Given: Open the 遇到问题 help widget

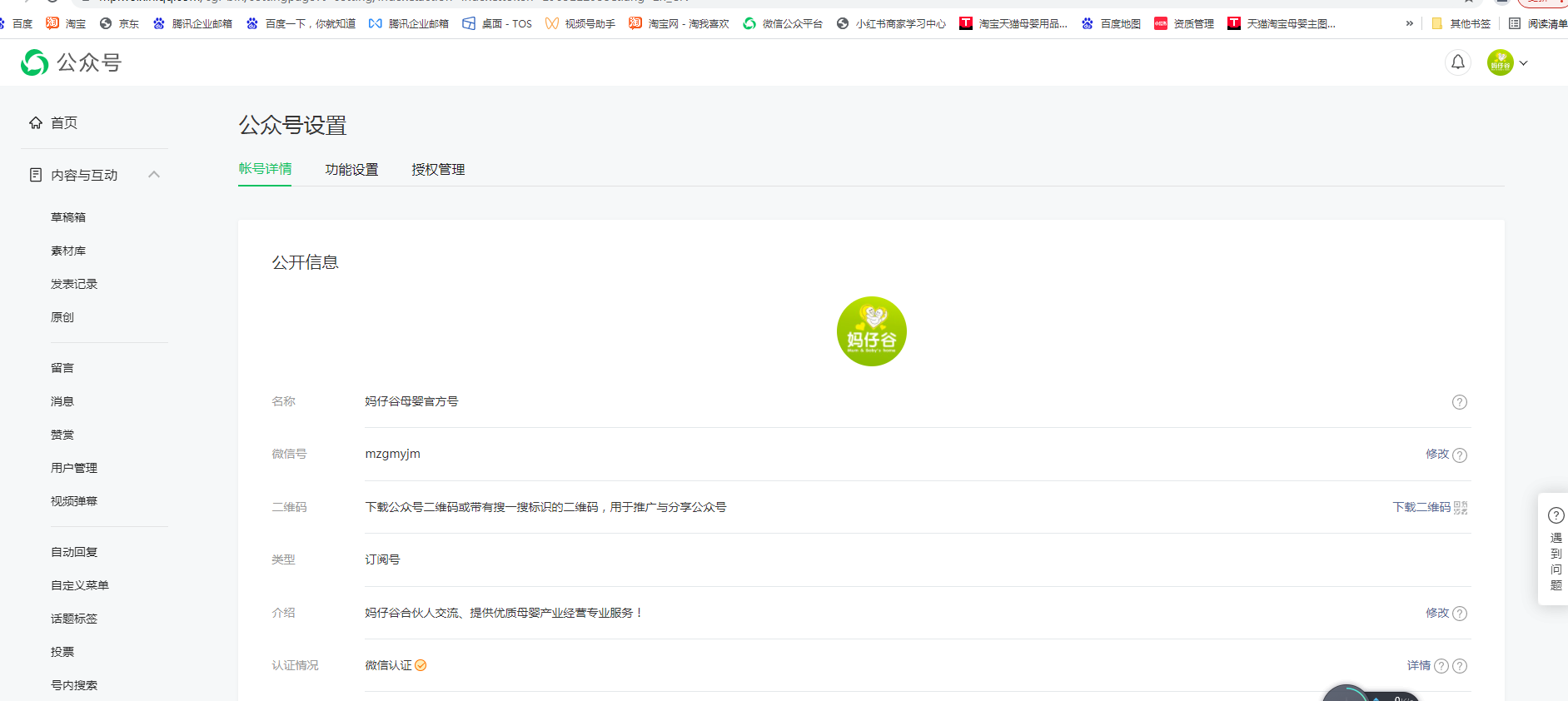Looking at the screenshot, I should (x=1555, y=549).
